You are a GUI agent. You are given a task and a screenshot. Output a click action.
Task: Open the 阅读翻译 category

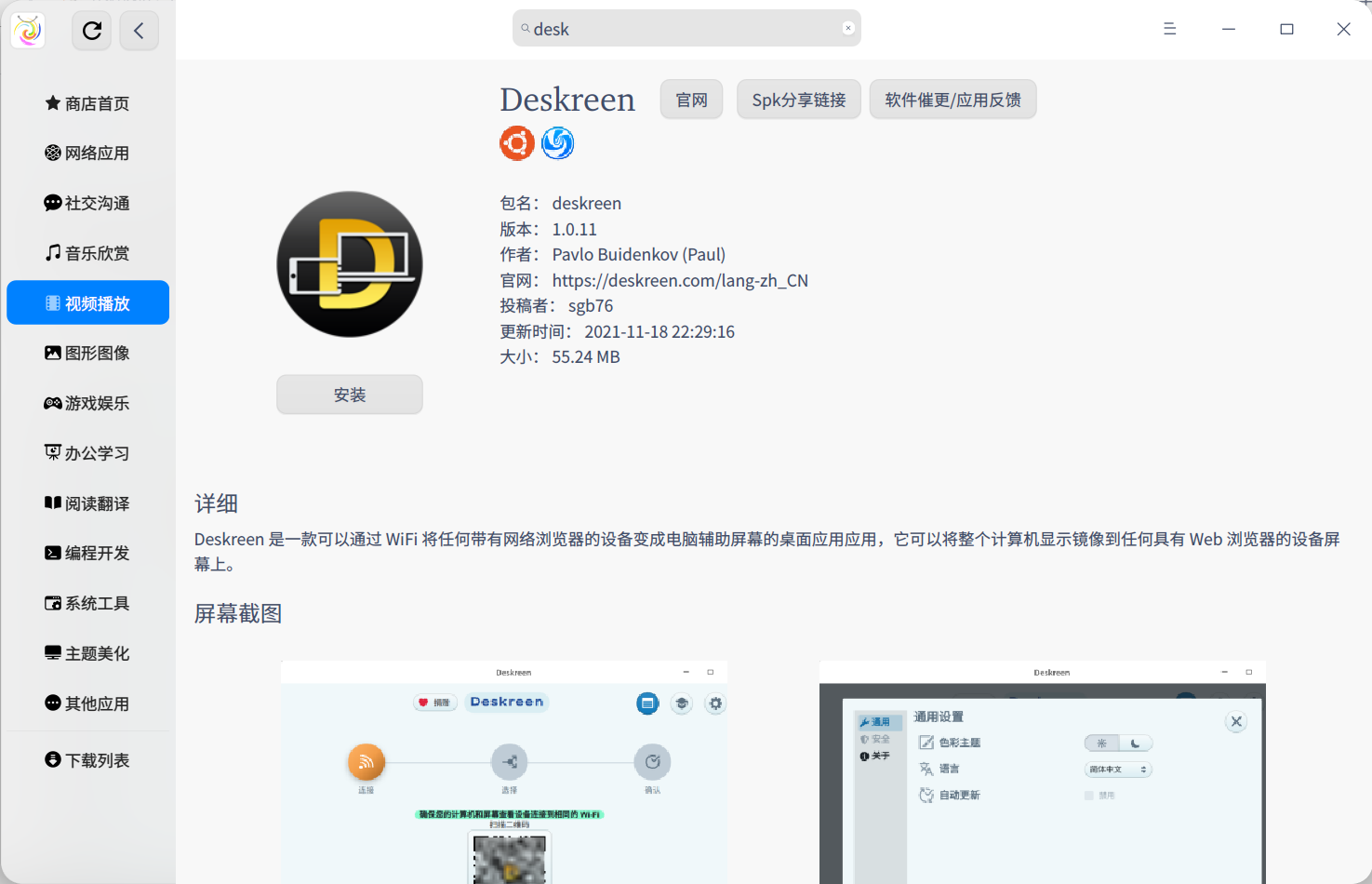[x=88, y=502]
